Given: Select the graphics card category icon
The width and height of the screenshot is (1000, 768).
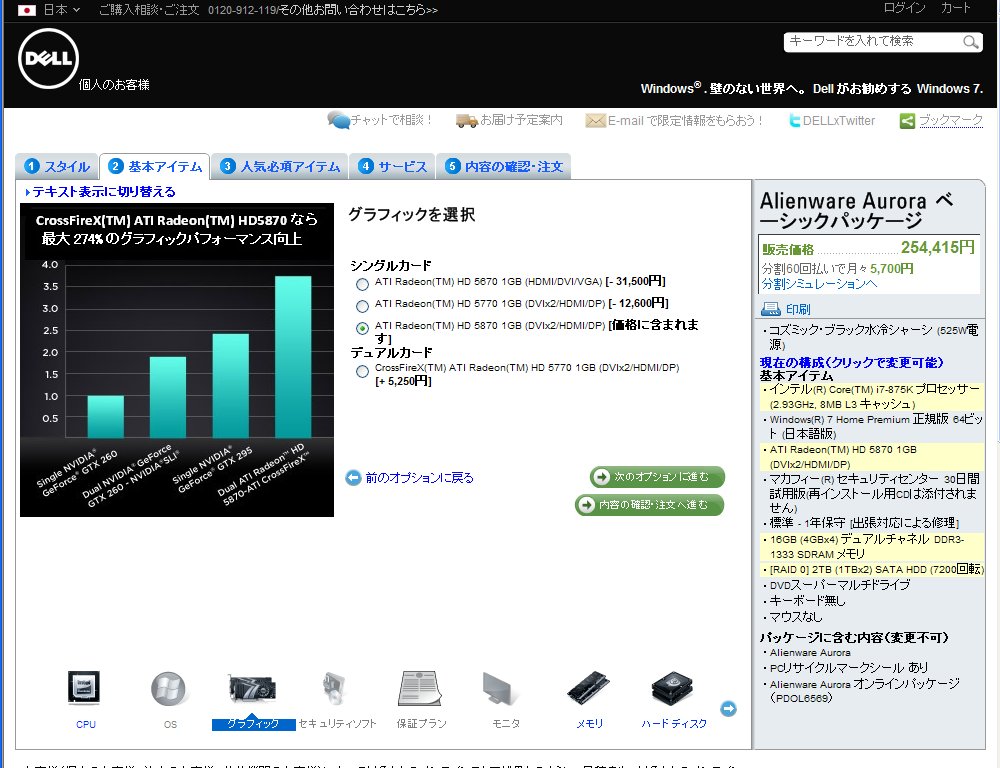Looking at the screenshot, I should point(253,689).
